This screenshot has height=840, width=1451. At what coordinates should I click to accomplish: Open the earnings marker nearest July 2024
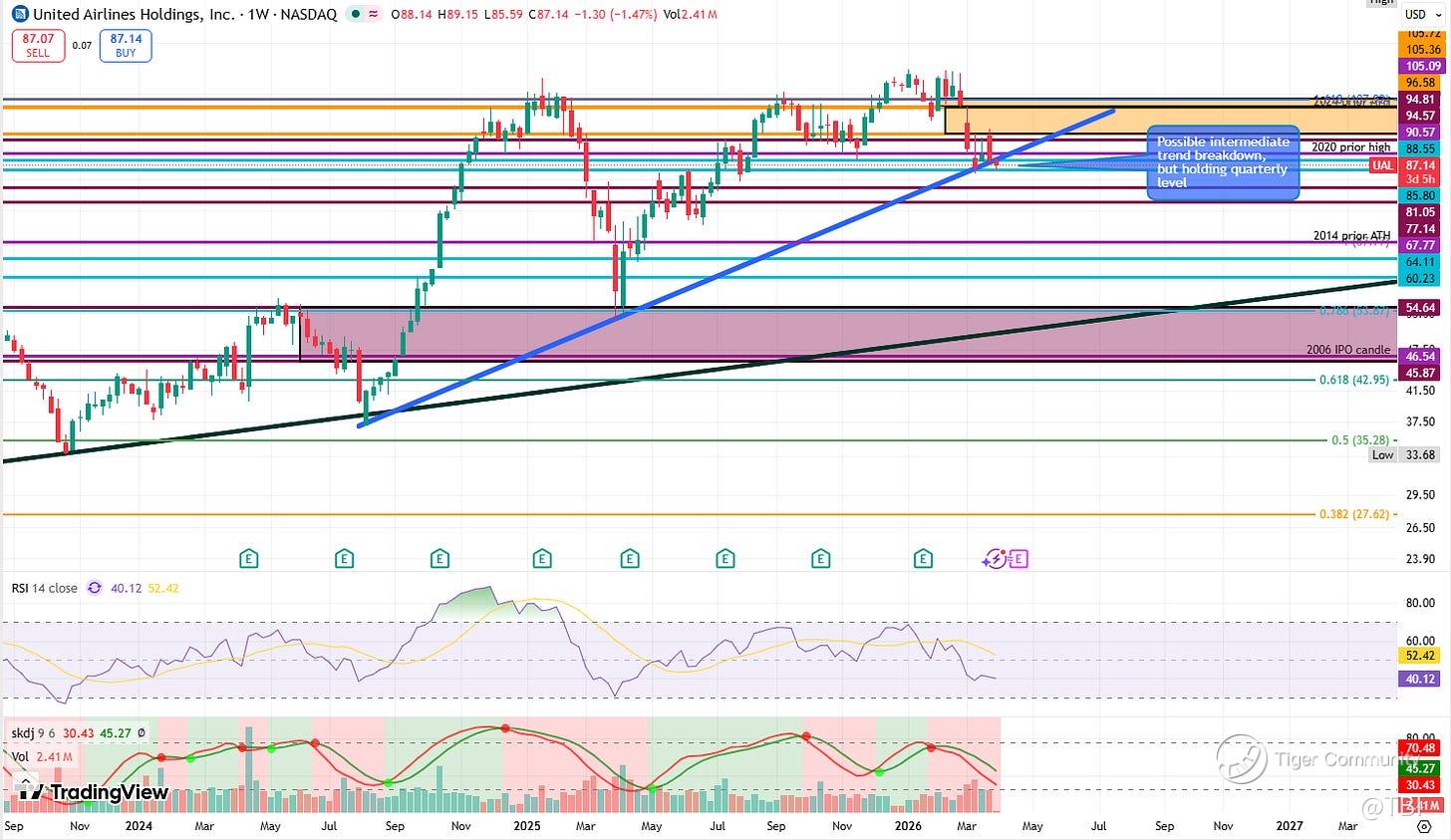344,559
